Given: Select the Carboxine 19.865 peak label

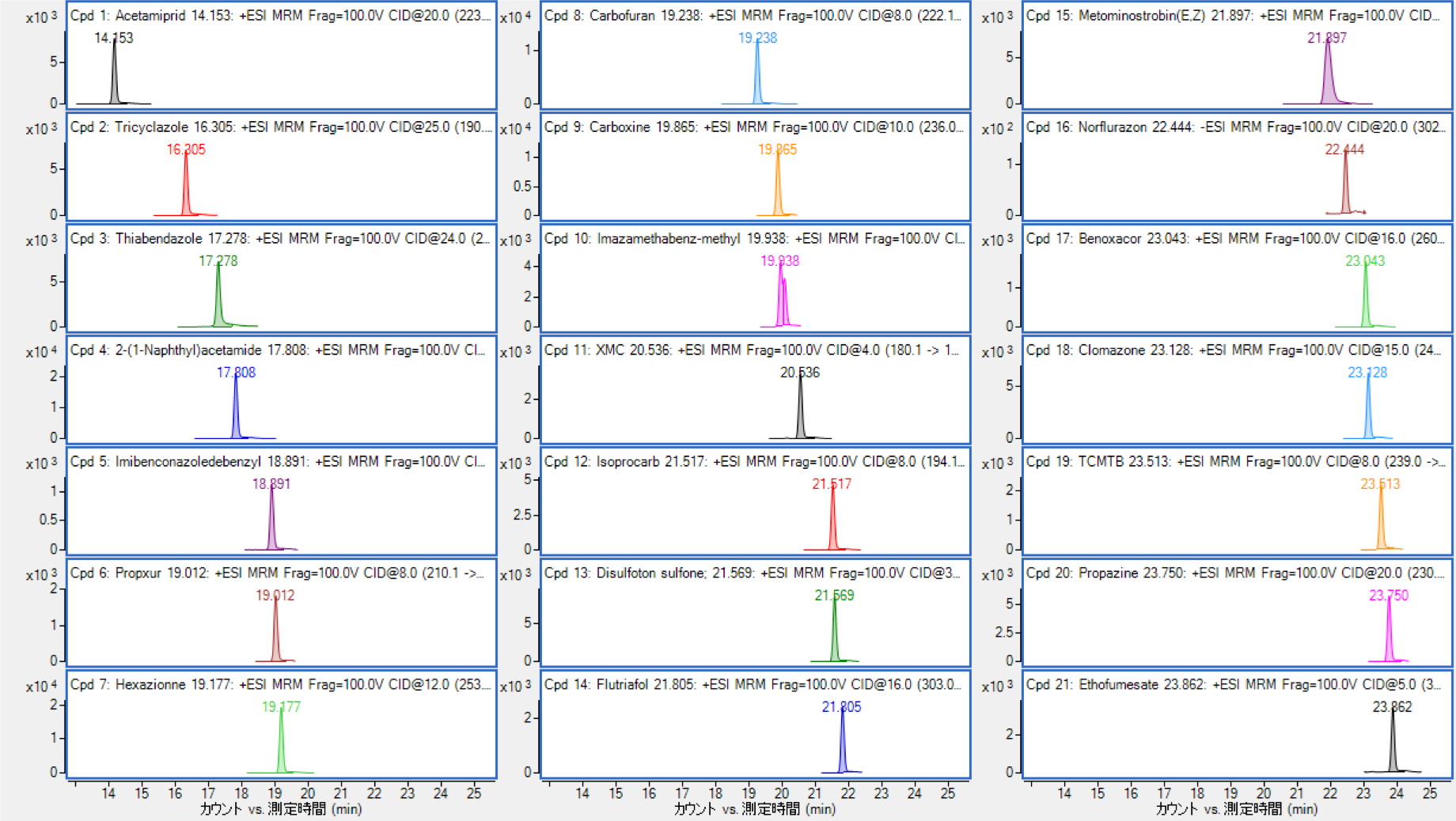Looking at the screenshot, I should 778,149.
